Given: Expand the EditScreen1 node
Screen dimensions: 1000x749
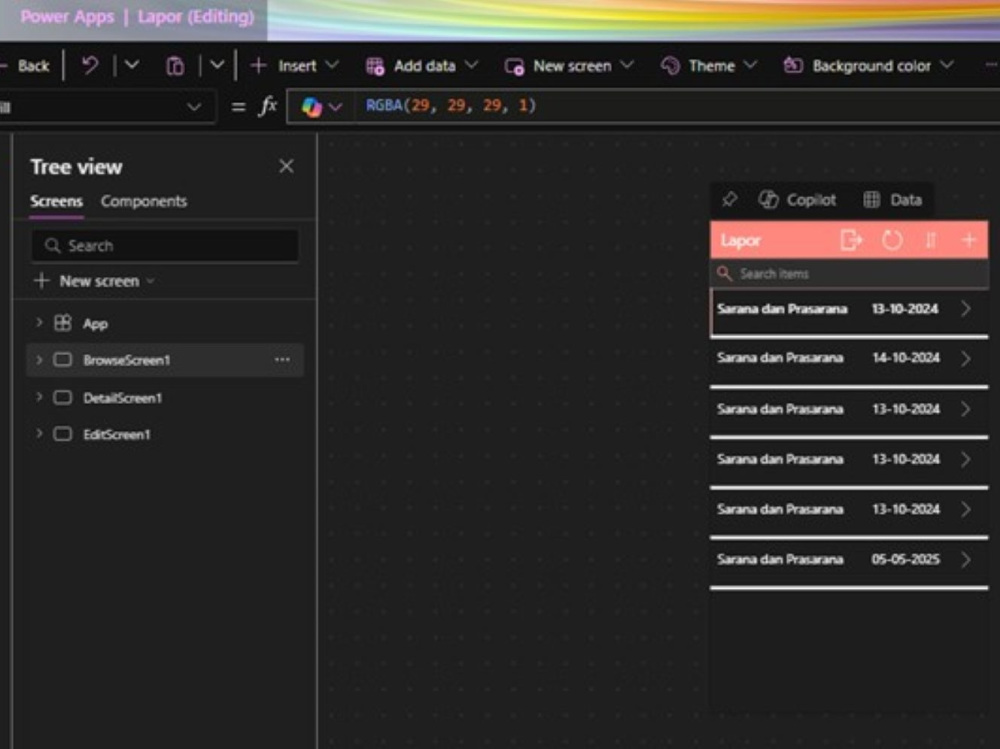Looking at the screenshot, I should [39, 433].
